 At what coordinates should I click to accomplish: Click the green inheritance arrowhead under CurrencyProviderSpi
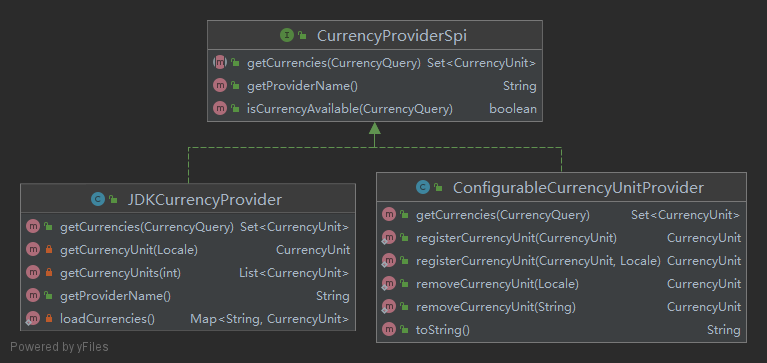click(375, 128)
